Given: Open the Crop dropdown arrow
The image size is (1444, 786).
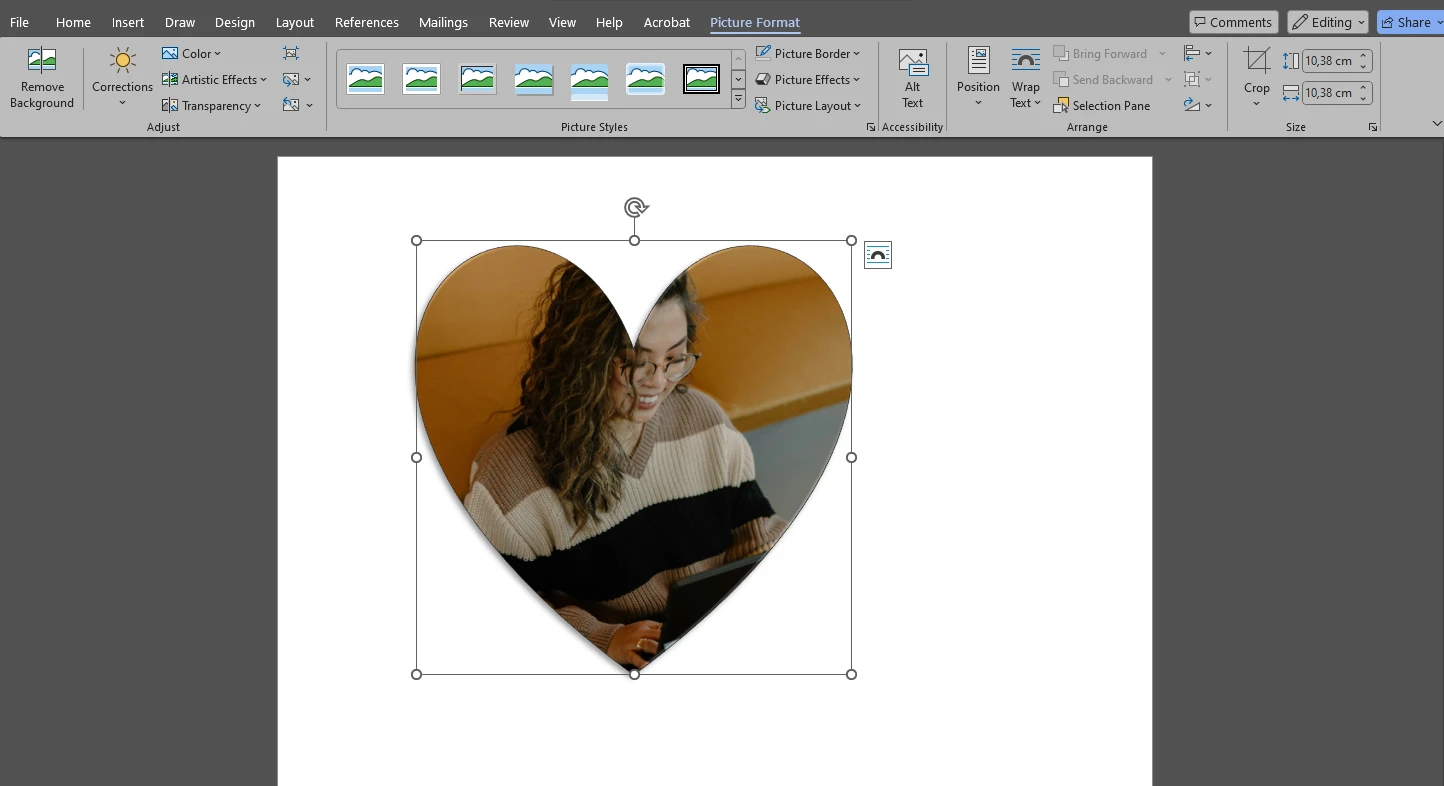Looking at the screenshot, I should [1257, 103].
